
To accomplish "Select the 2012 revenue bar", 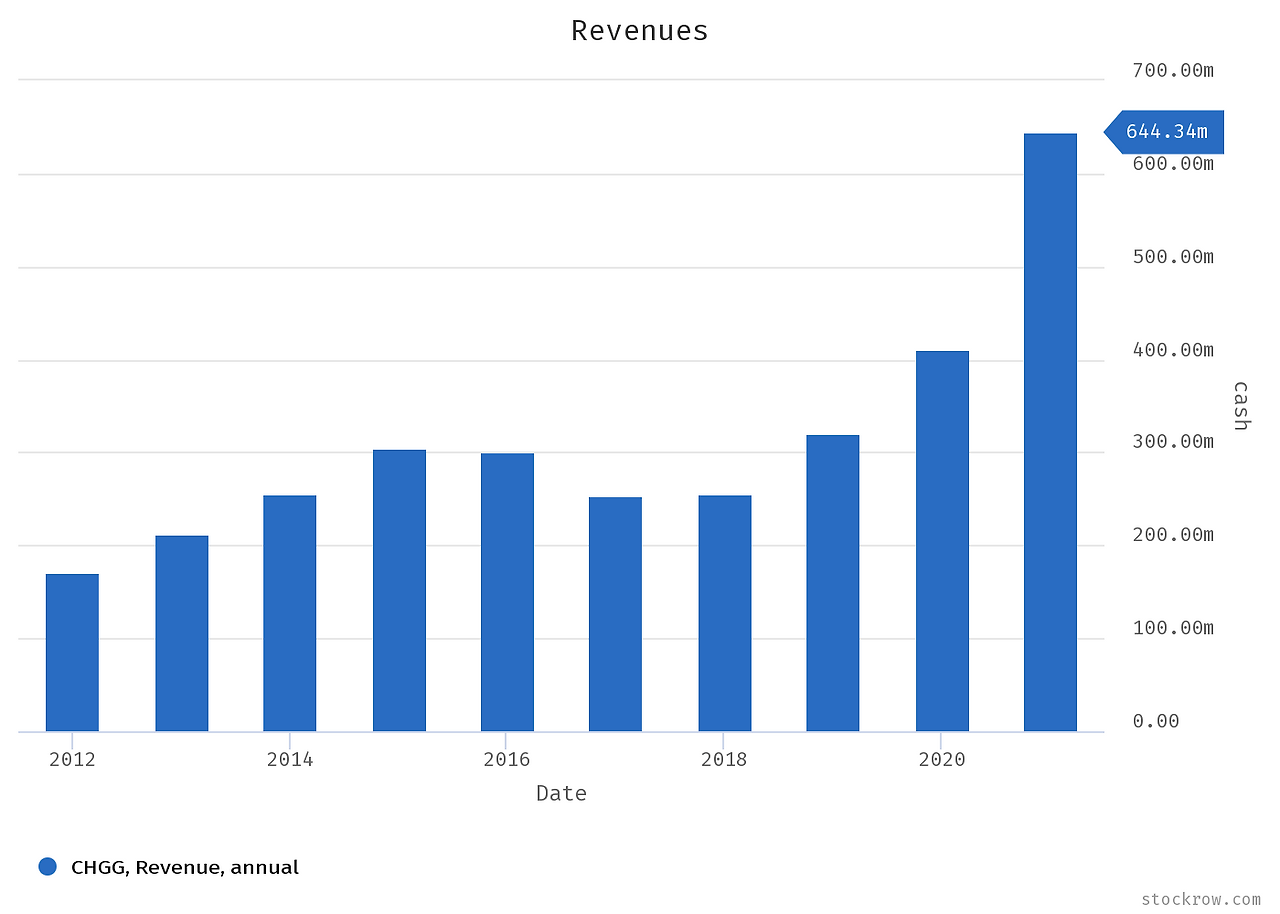I will point(71,650).
